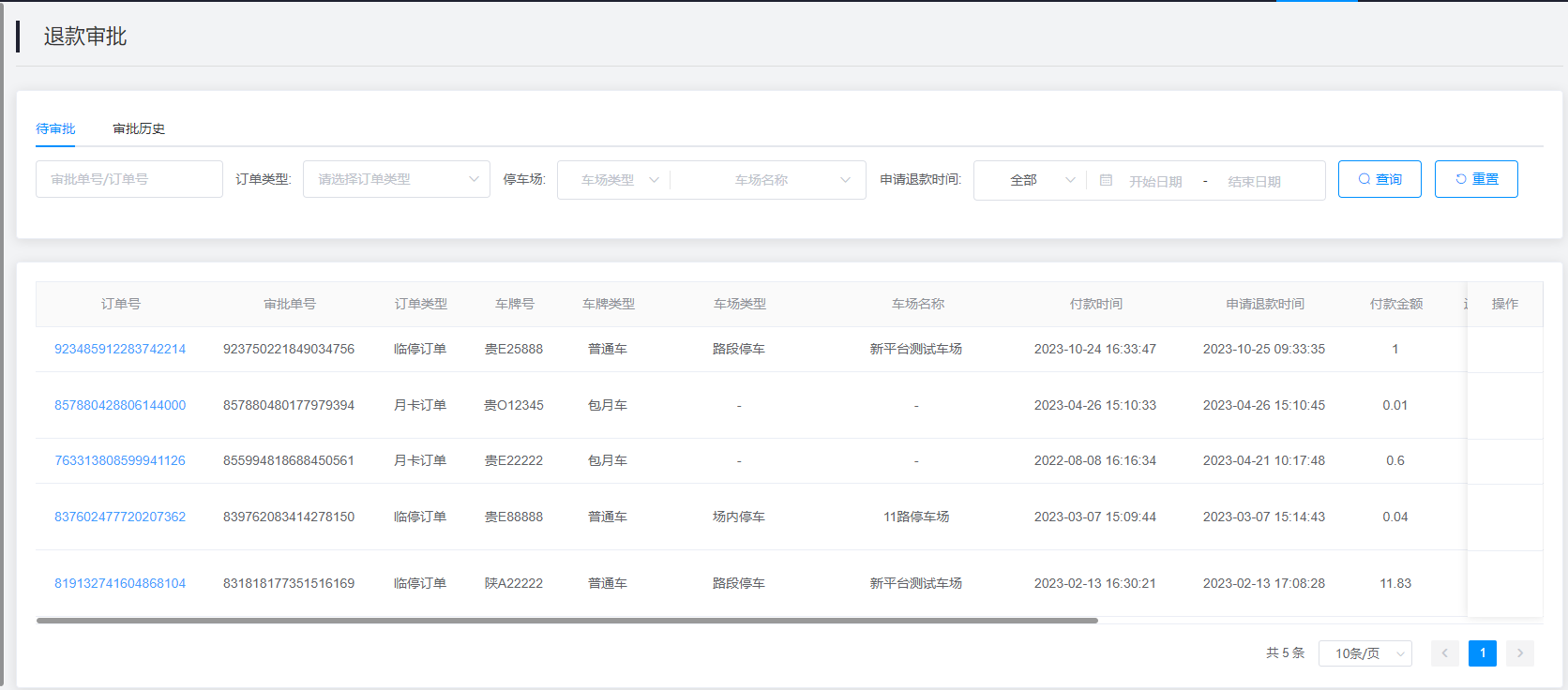Click the 开始日期 start date field
This screenshot has height=690, width=1568.
[x=1155, y=181]
